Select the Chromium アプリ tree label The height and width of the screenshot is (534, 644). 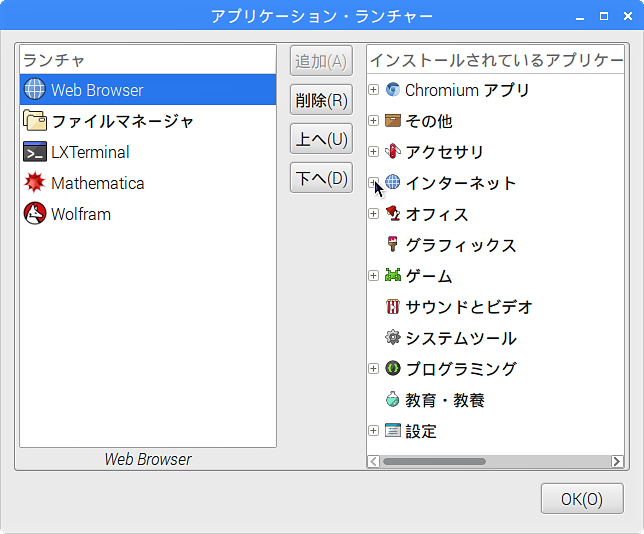tap(467, 90)
